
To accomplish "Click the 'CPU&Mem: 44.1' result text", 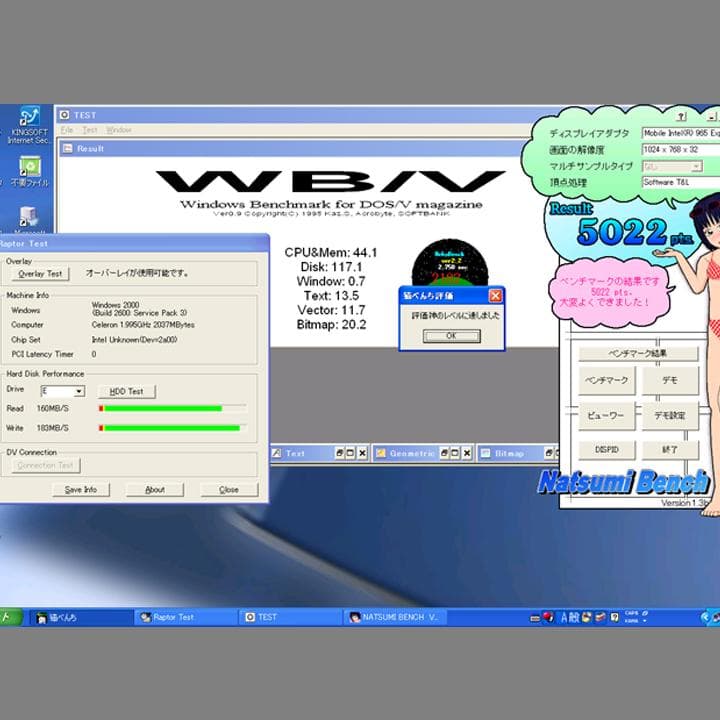I will tap(331, 253).
